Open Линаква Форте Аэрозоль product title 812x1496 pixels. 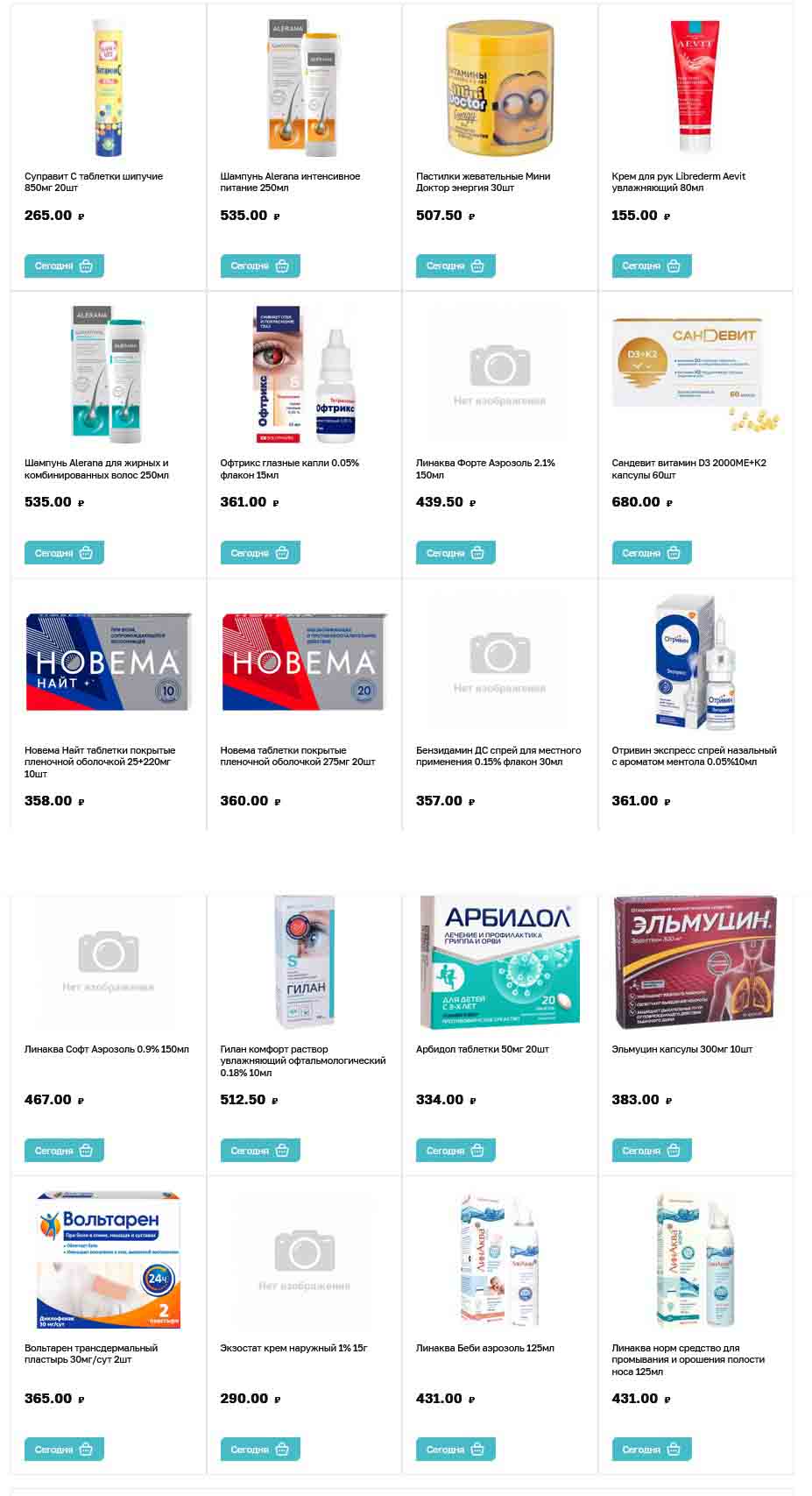pos(485,469)
